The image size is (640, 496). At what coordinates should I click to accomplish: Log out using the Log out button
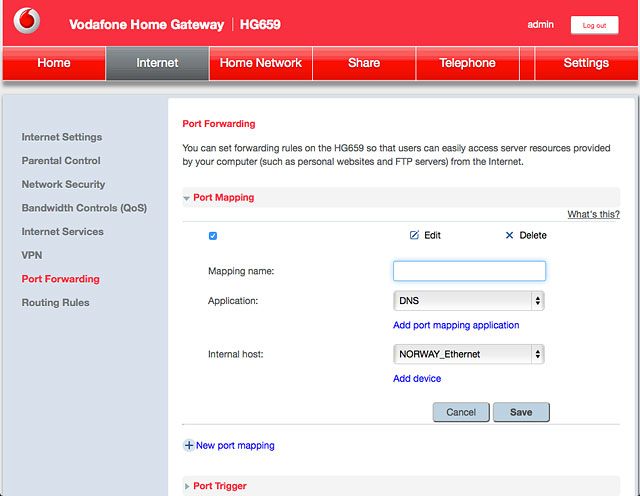(x=594, y=25)
